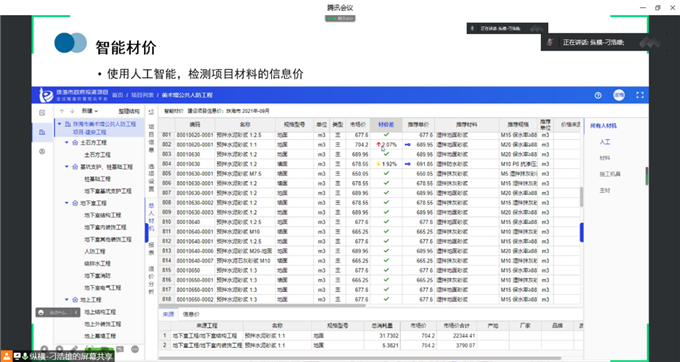The image size is (680, 362).
Task: Click blue collapse handle beside right panel
Action: pos(582,232)
